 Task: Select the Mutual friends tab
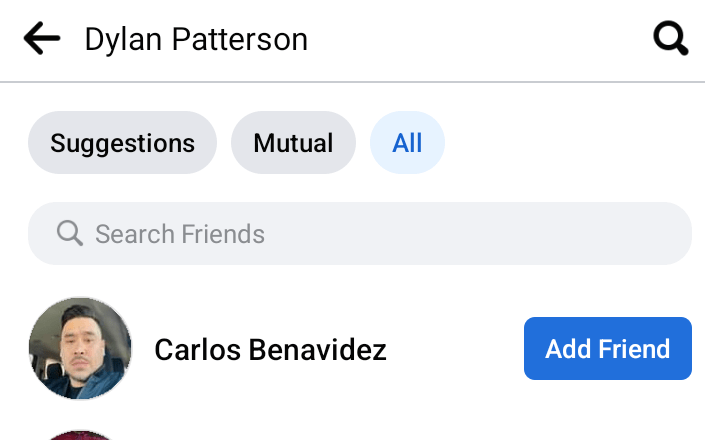pos(293,143)
